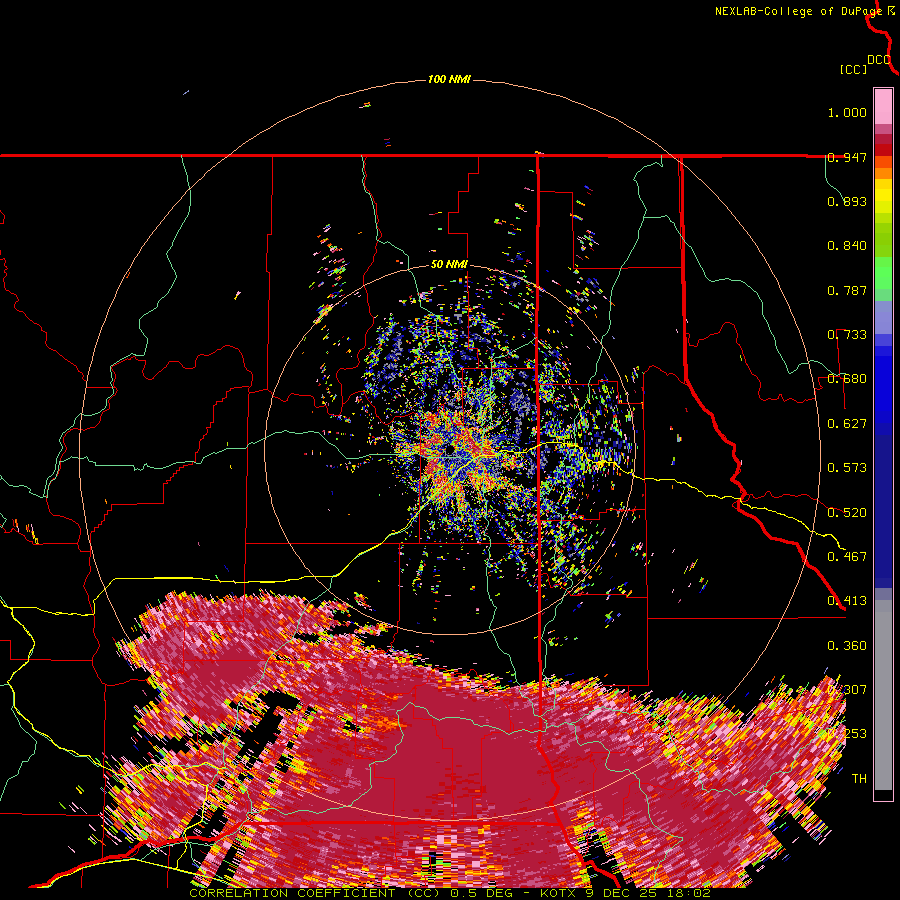
Task: Click the 0.947 scale value
Action: tap(847, 157)
